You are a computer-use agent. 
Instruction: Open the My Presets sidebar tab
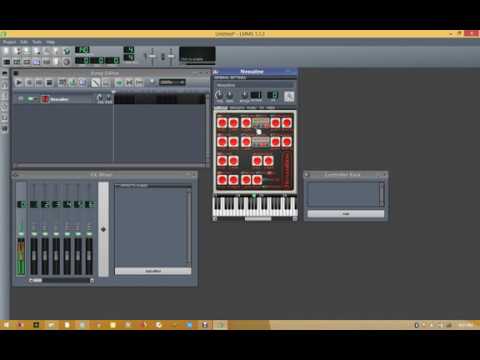(5, 107)
